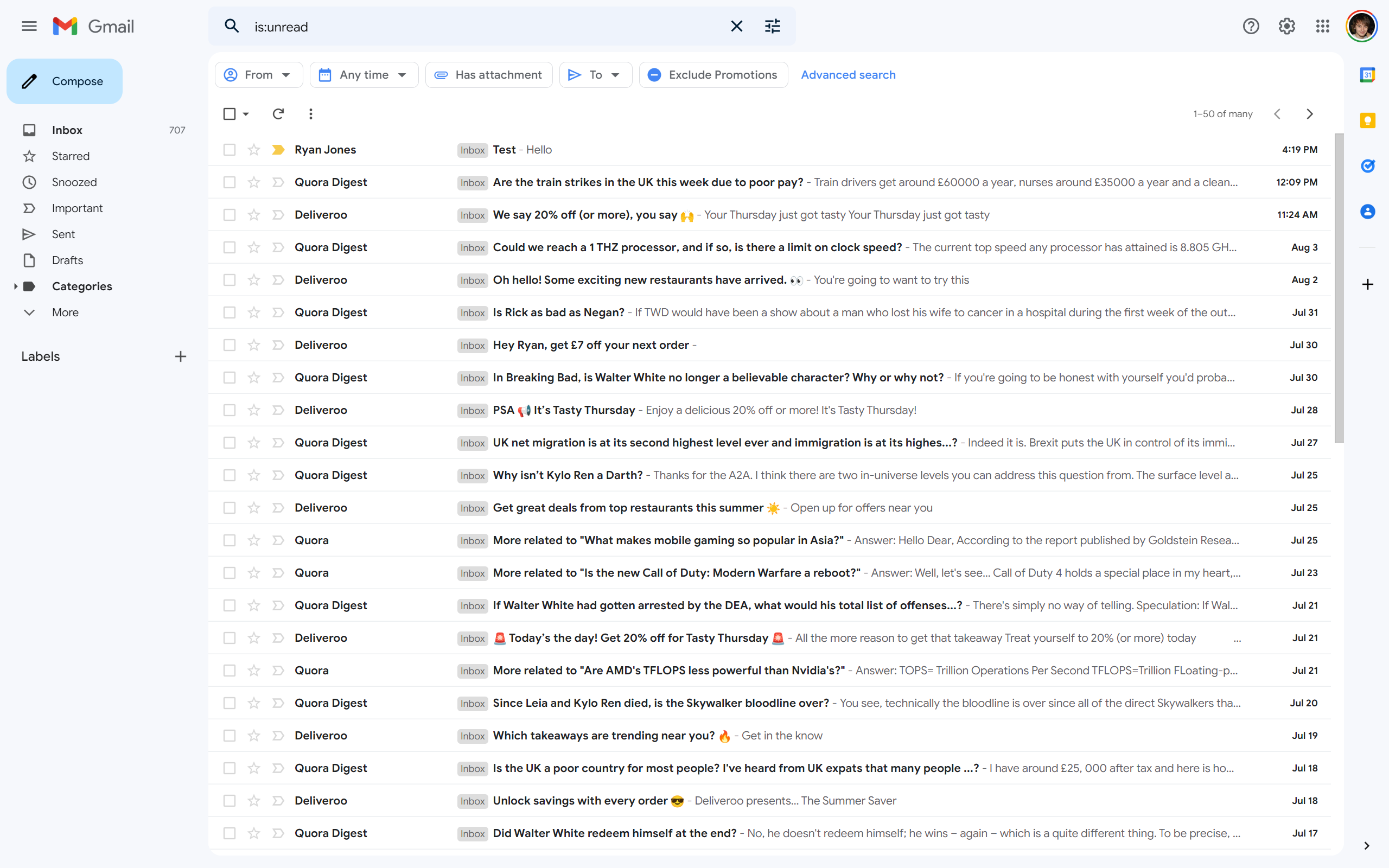Open select-all dropdown arrow
1389x868 pixels.
tap(246, 114)
